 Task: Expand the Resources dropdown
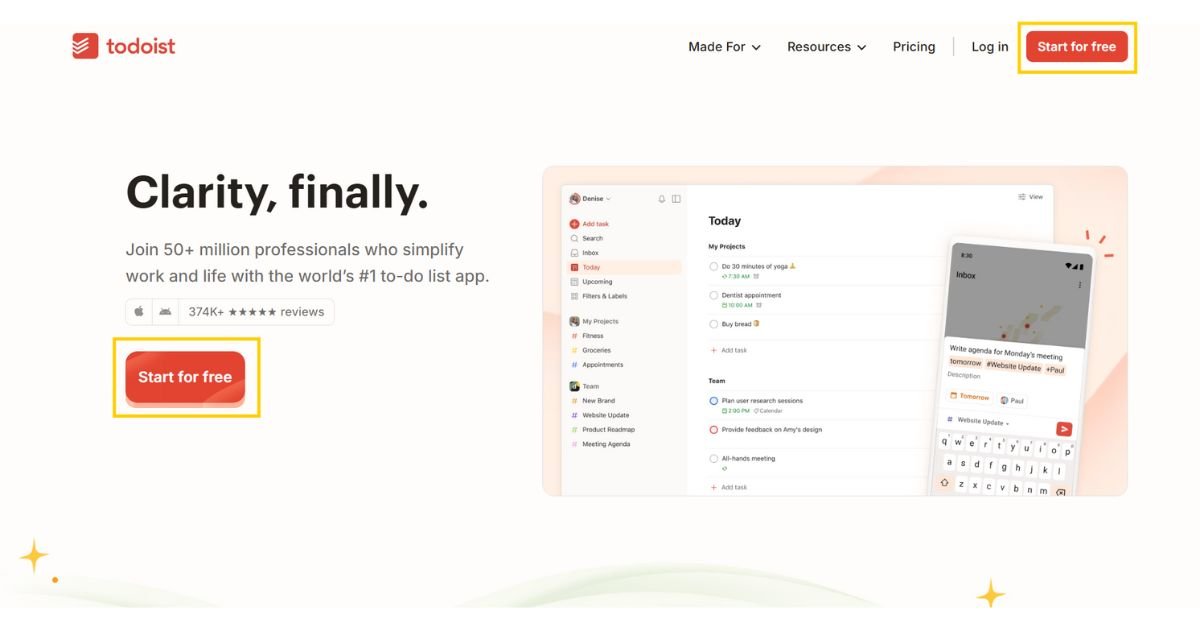point(826,46)
